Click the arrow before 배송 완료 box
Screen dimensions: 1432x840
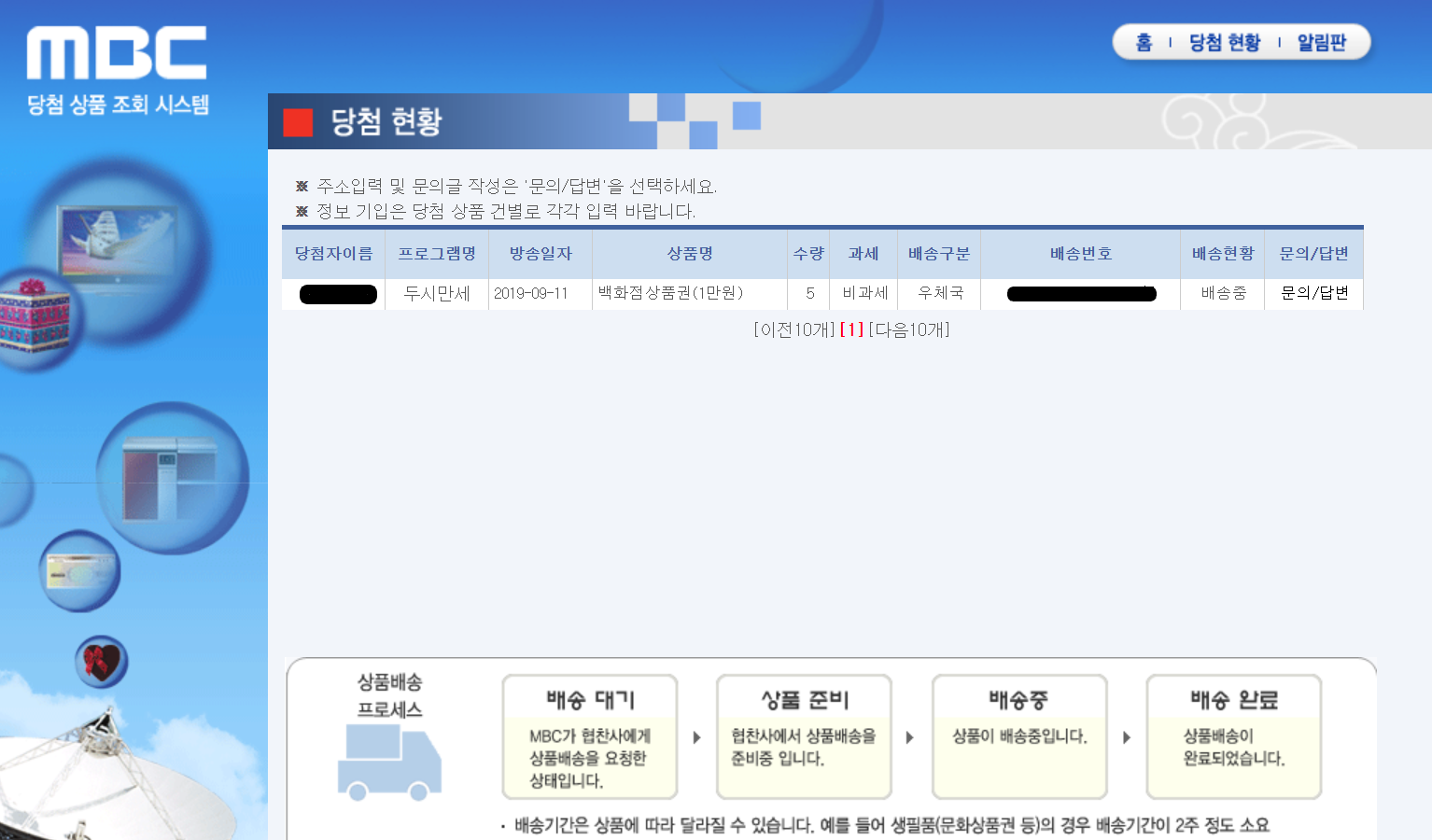1127,737
